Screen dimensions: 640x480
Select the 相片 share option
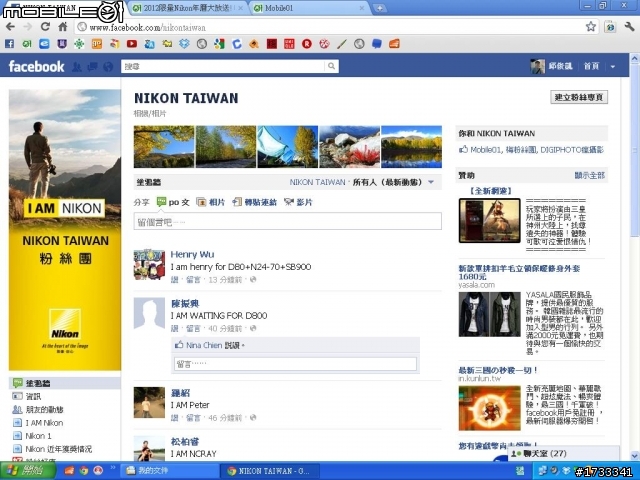(x=211, y=202)
